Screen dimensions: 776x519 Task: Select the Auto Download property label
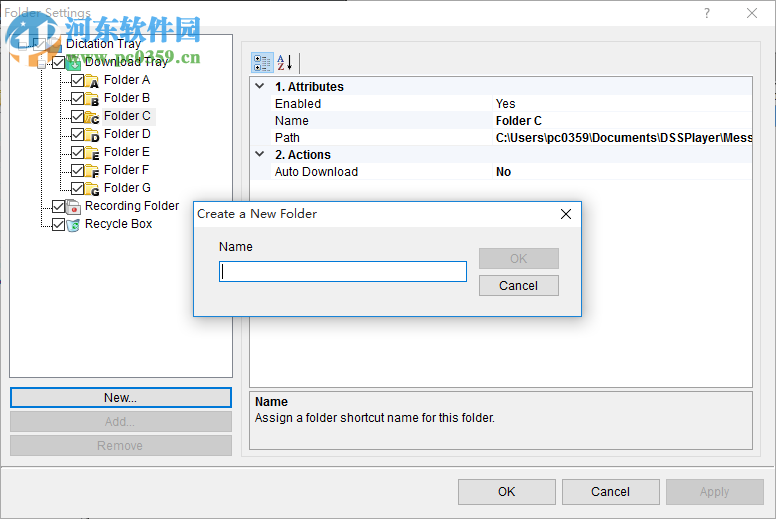click(316, 172)
